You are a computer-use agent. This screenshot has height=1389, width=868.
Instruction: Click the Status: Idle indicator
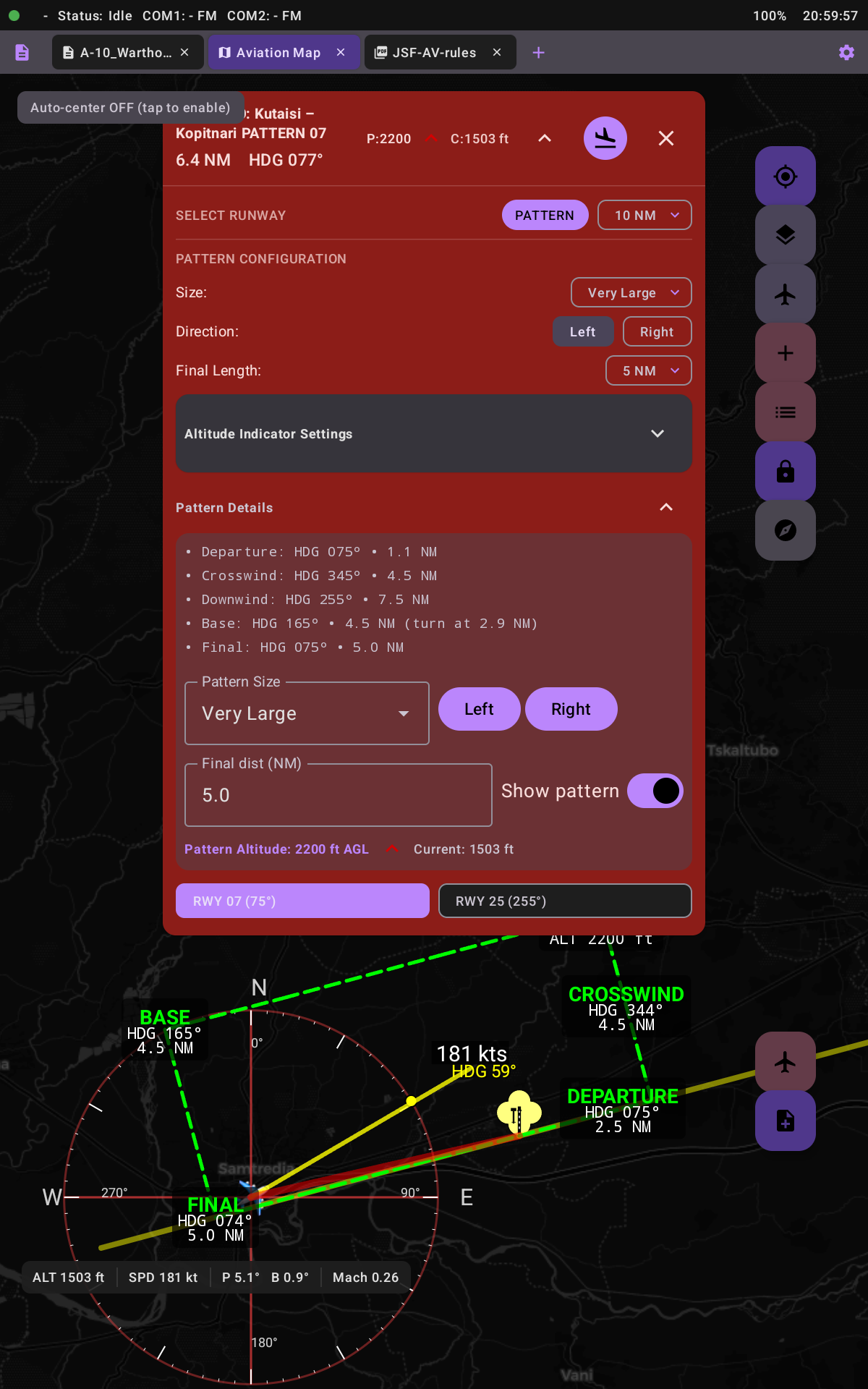(95, 15)
